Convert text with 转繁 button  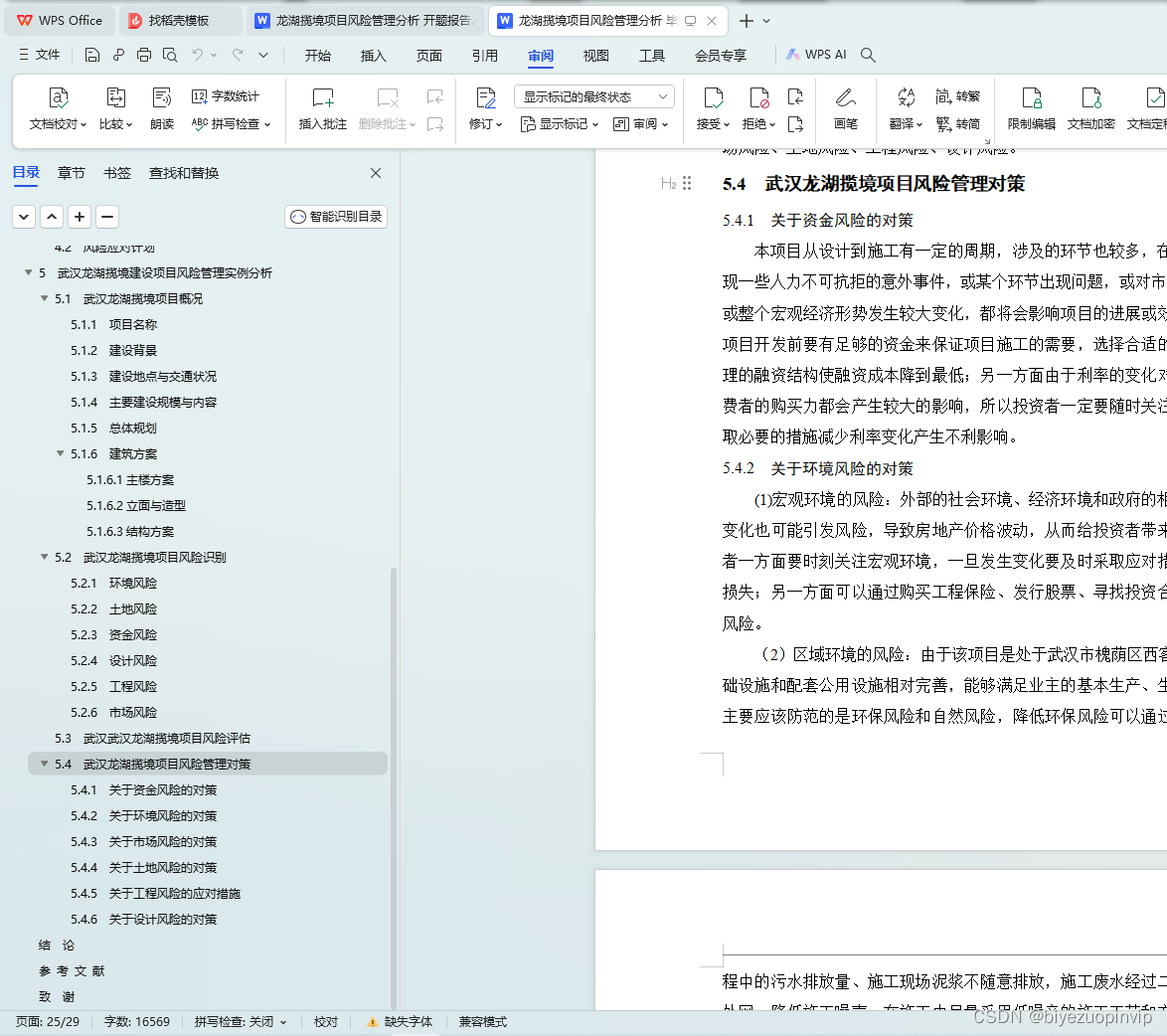click(x=958, y=96)
